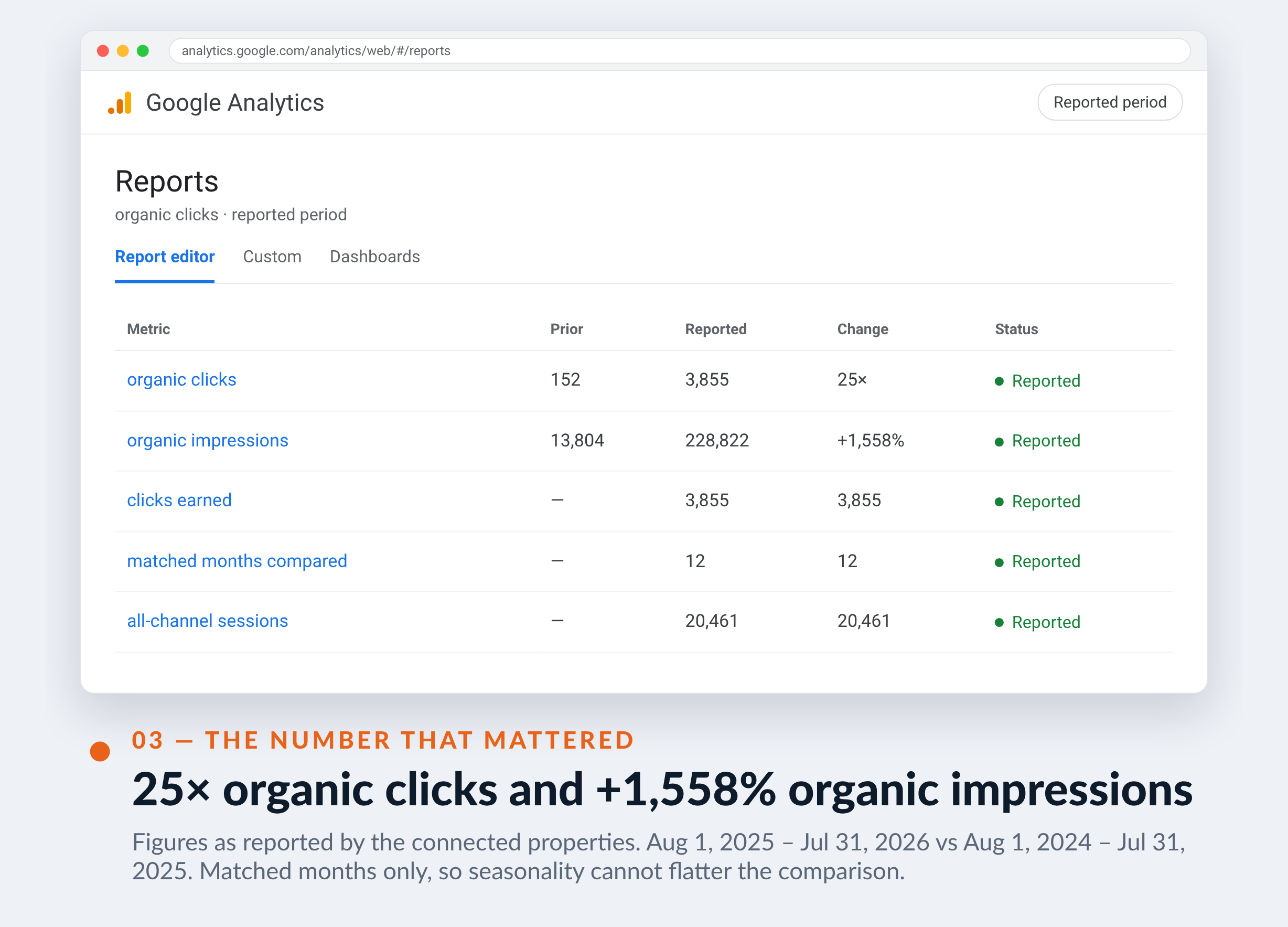Select reported value 20,461 in all-channel sessions row
Image resolution: width=1288 pixels, height=927 pixels.
pyautogui.click(x=712, y=621)
